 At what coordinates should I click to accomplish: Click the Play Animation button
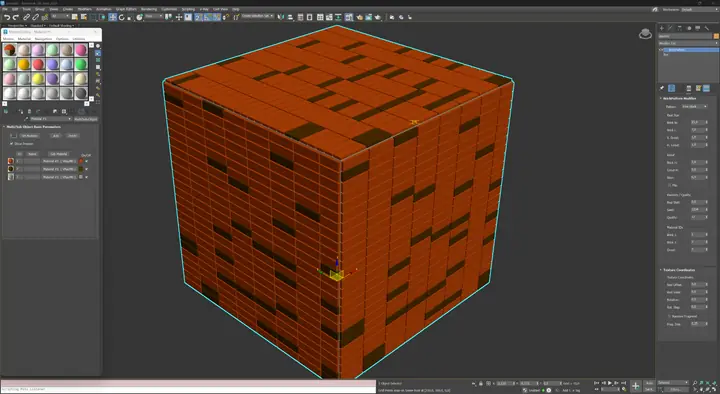[x=610, y=383]
